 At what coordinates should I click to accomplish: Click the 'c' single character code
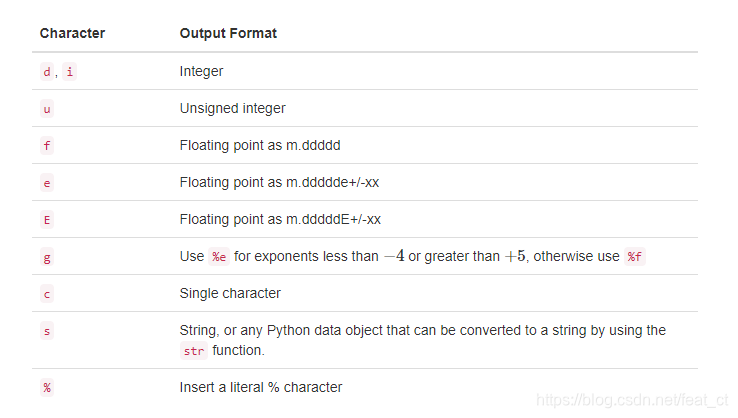(x=47, y=294)
